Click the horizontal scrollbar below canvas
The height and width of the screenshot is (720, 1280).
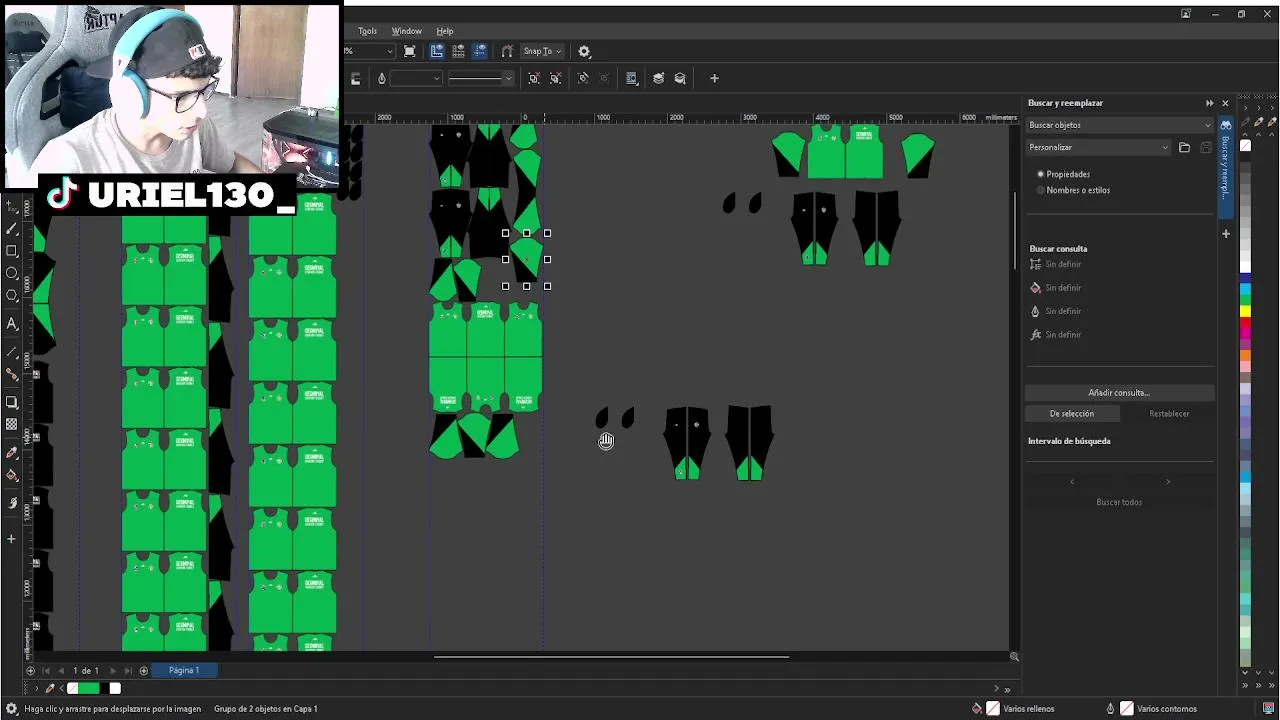coord(611,657)
